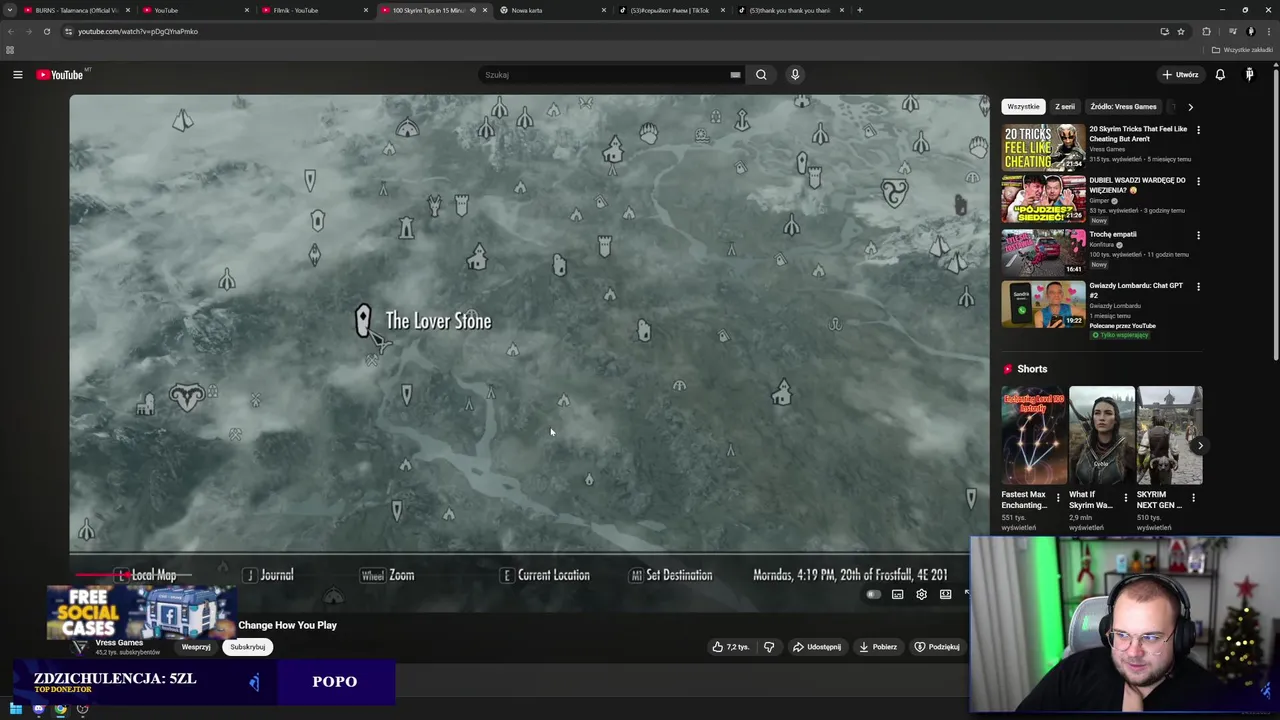The image size is (1280, 720).
Task: Open the What If Skyrim Wa... short
Action: [1101, 435]
